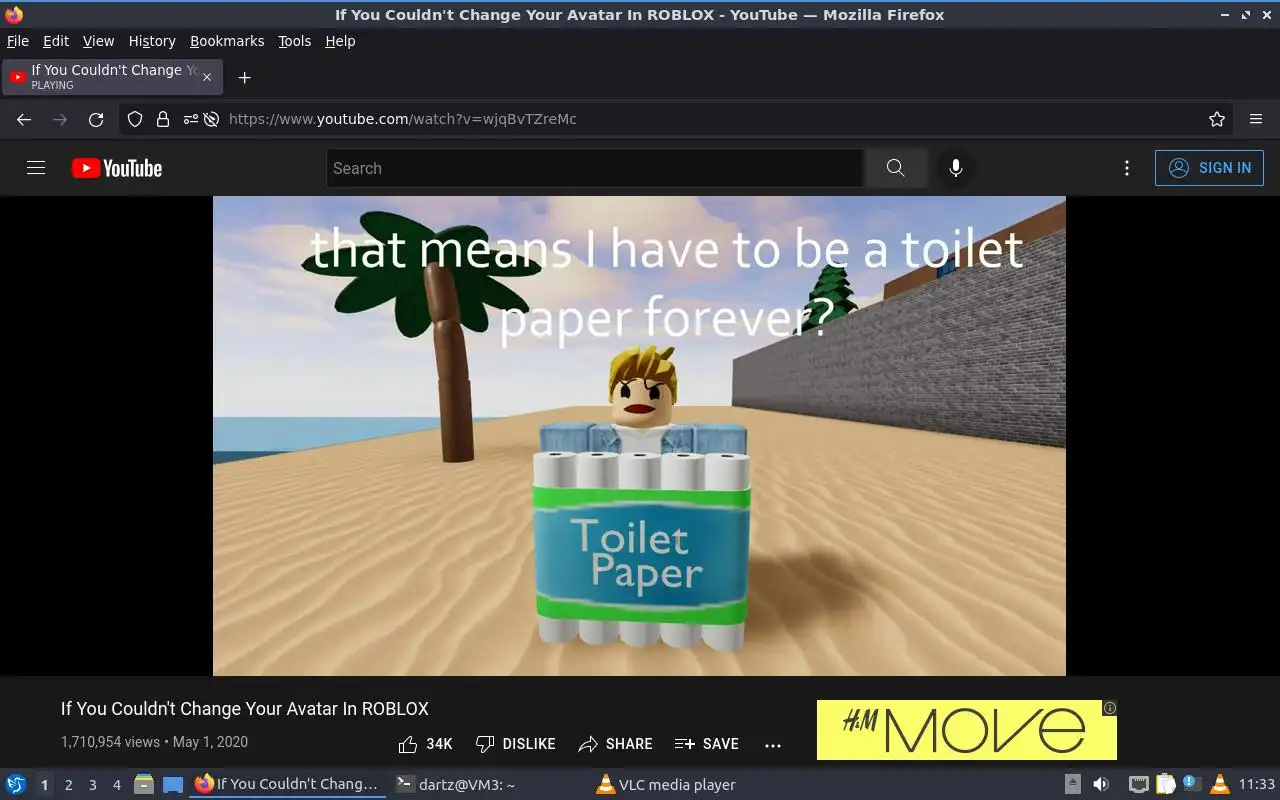The image size is (1280, 800).
Task: Share the video
Action: click(615, 744)
